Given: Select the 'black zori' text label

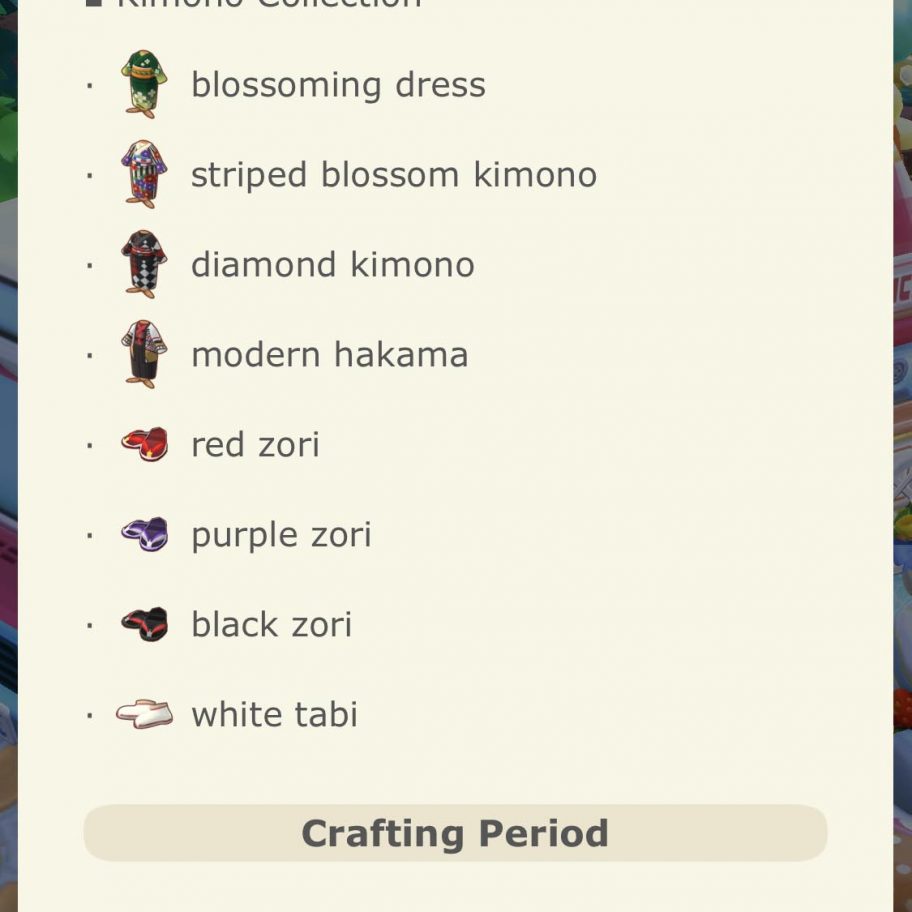Looking at the screenshot, I should 272,625.
